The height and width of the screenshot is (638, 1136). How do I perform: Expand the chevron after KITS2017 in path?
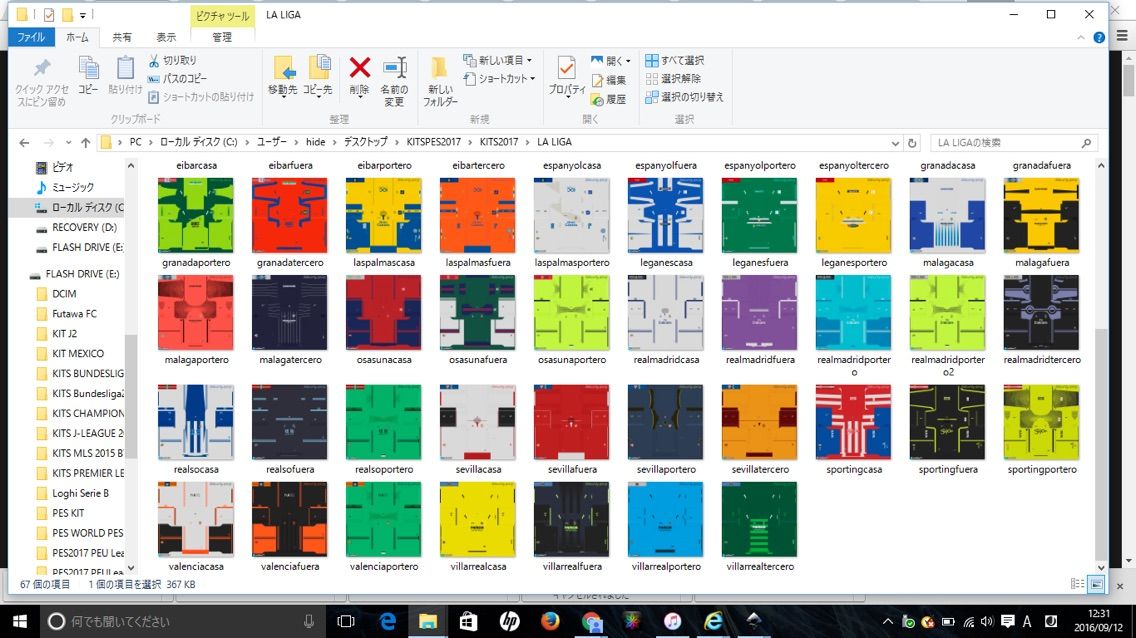527,142
